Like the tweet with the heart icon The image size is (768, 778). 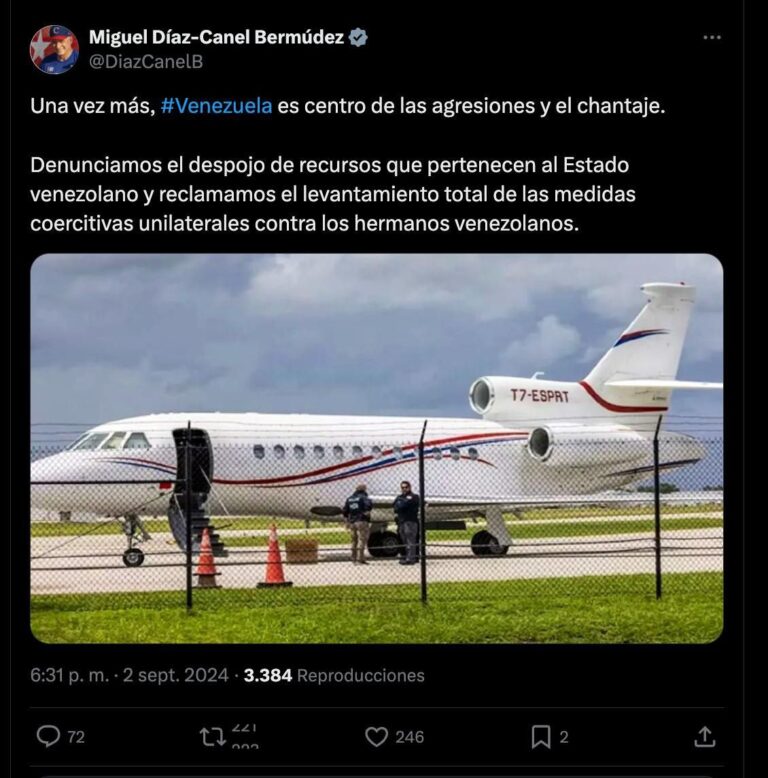click(x=376, y=737)
